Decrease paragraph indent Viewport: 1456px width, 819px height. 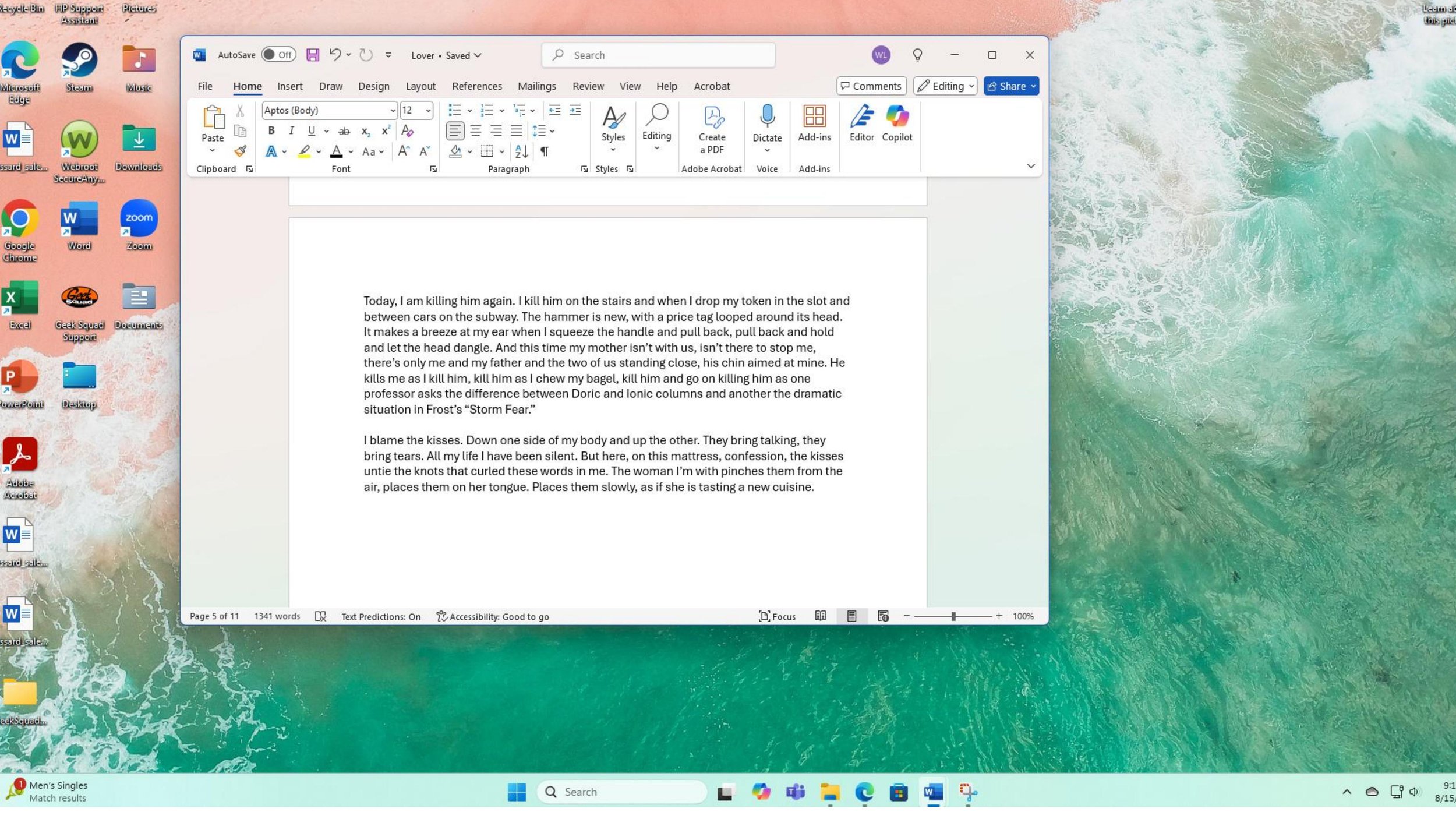[x=554, y=110]
